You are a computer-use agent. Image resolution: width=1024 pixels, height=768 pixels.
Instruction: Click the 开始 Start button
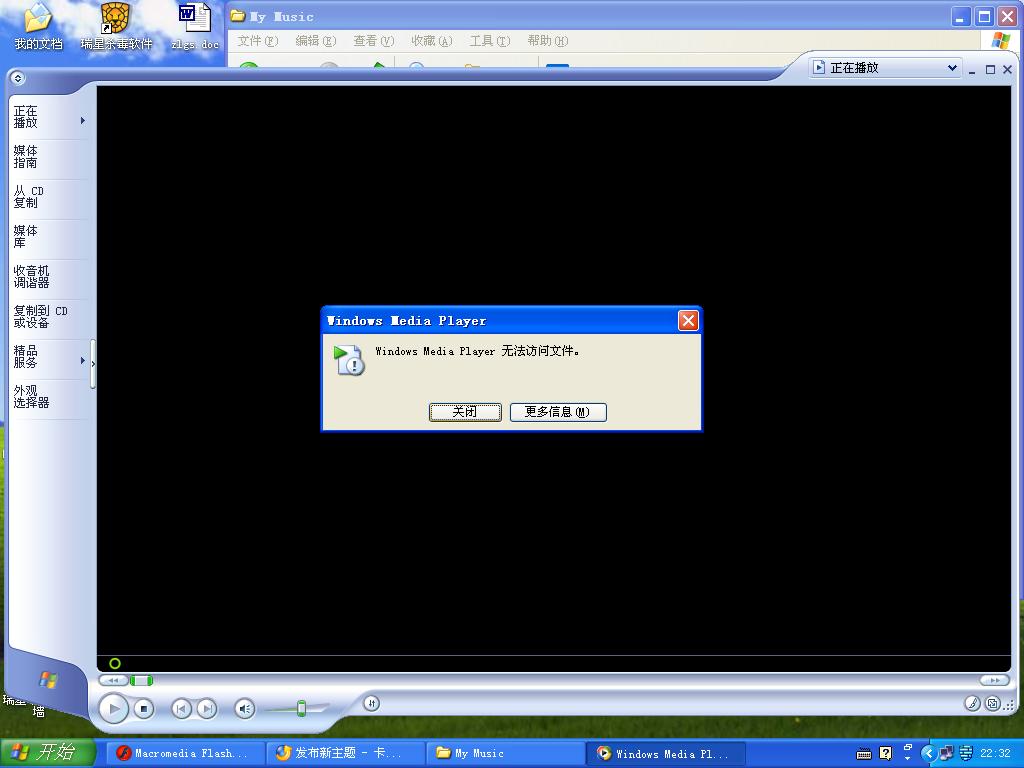[x=48, y=753]
